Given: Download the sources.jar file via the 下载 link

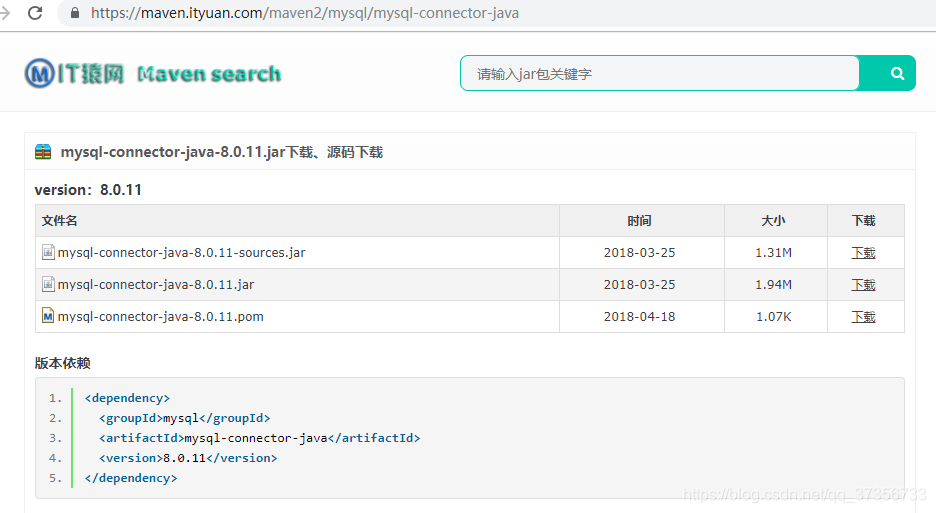Looking at the screenshot, I should pos(863,253).
